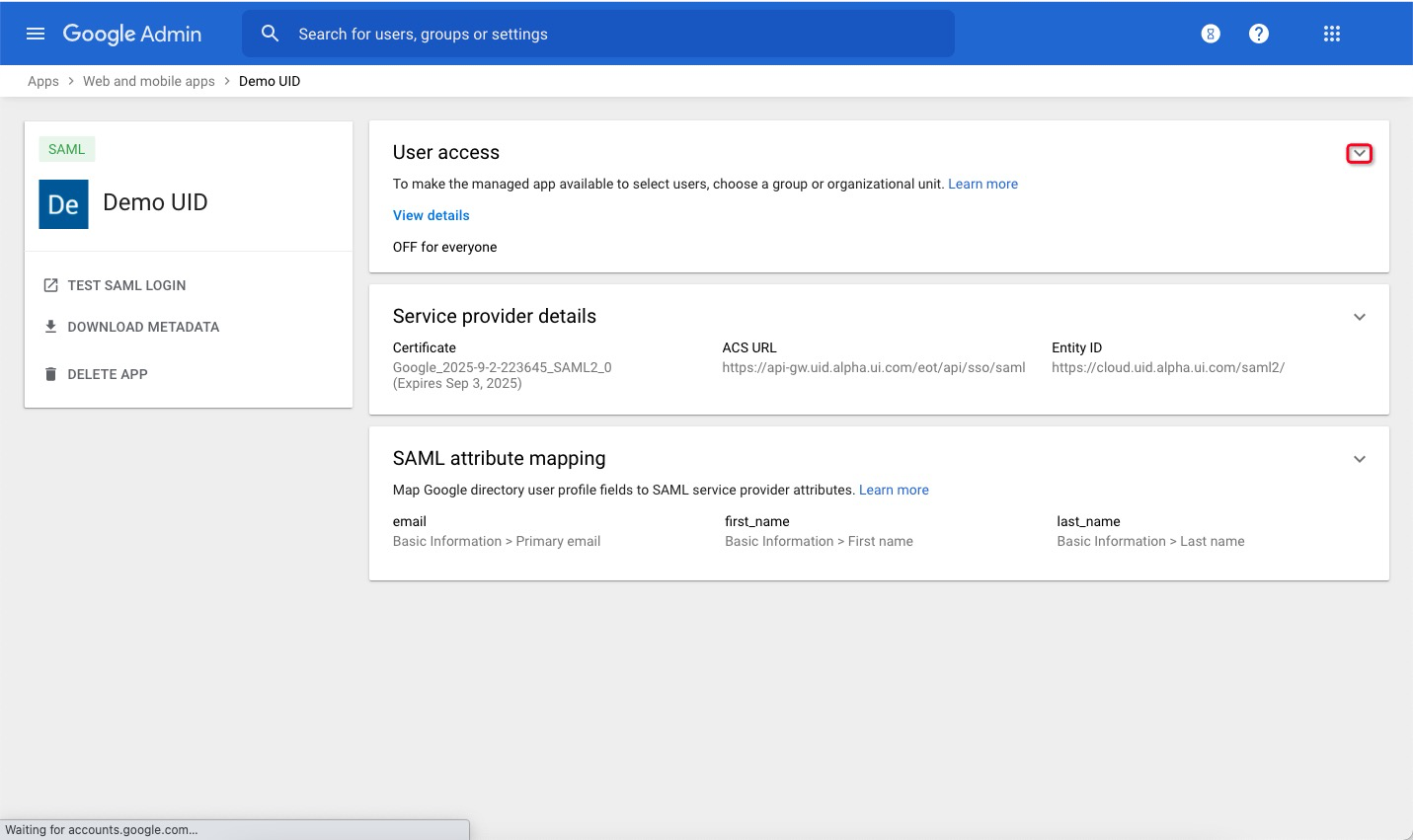Click Basic Information > First name

tap(819, 541)
